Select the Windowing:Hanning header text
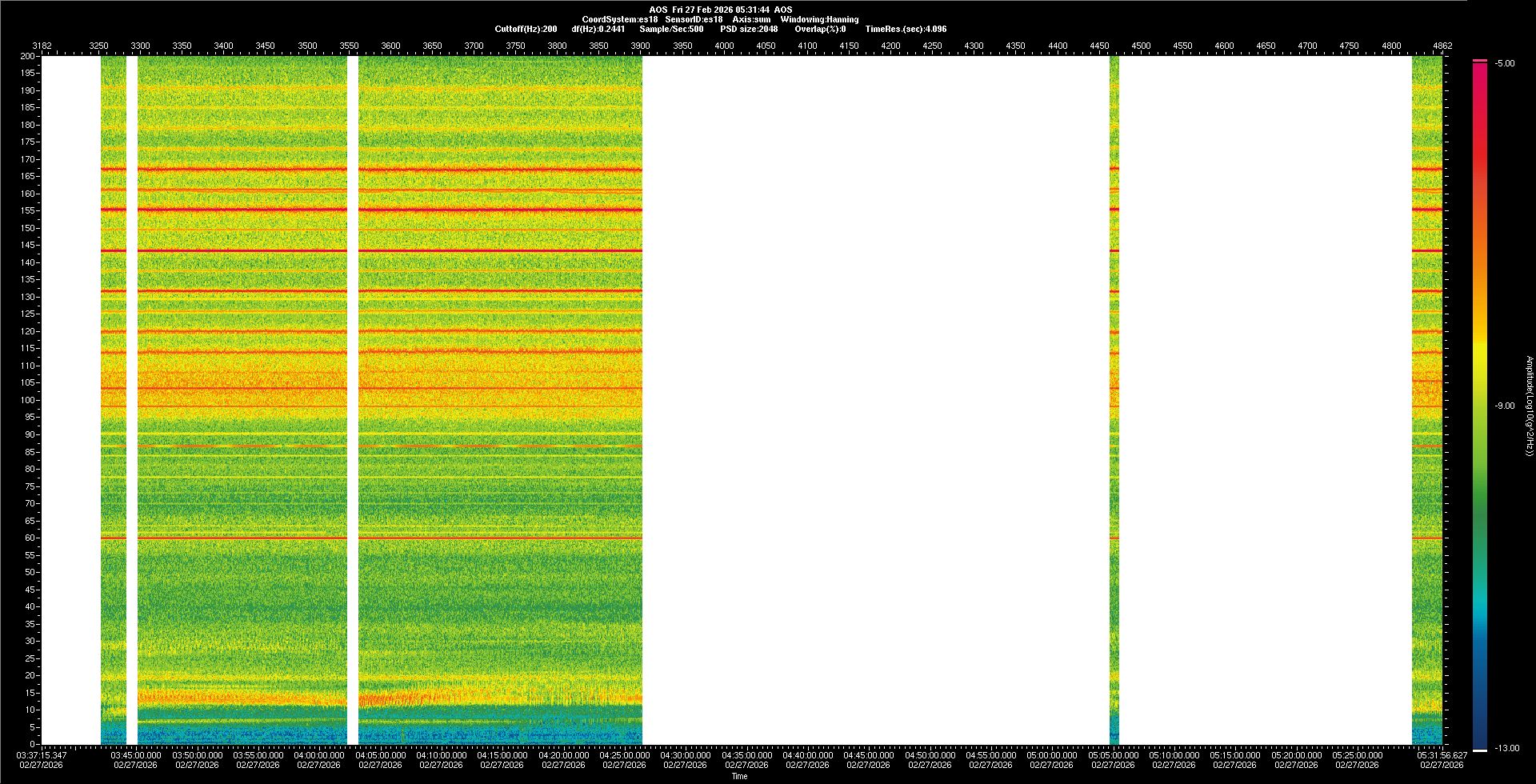 click(819, 19)
